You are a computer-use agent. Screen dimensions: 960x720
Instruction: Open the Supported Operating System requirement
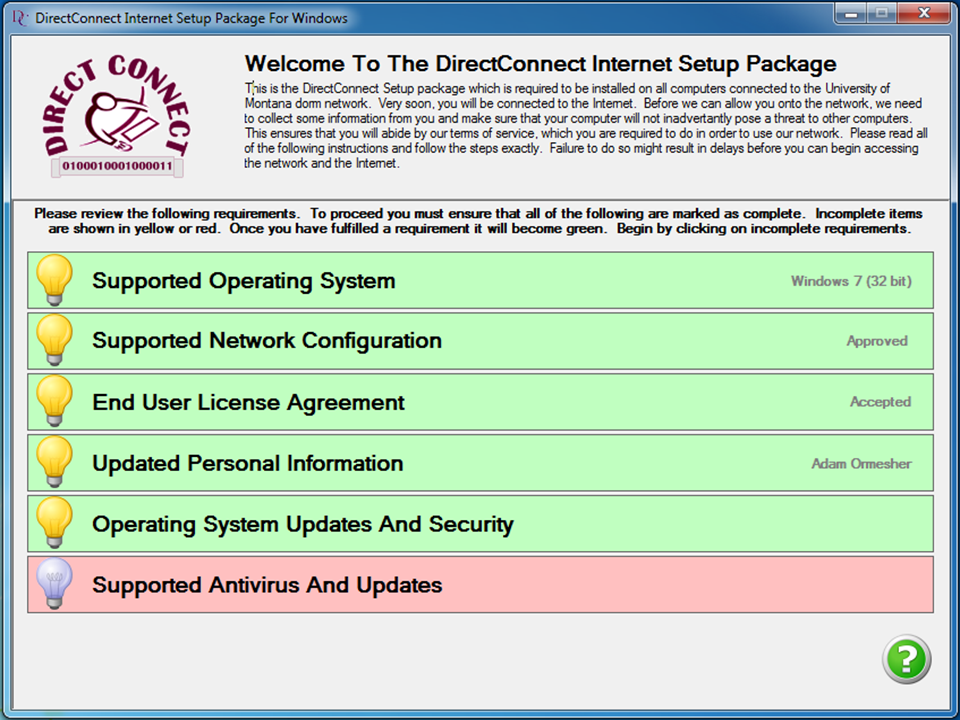[x=480, y=280]
